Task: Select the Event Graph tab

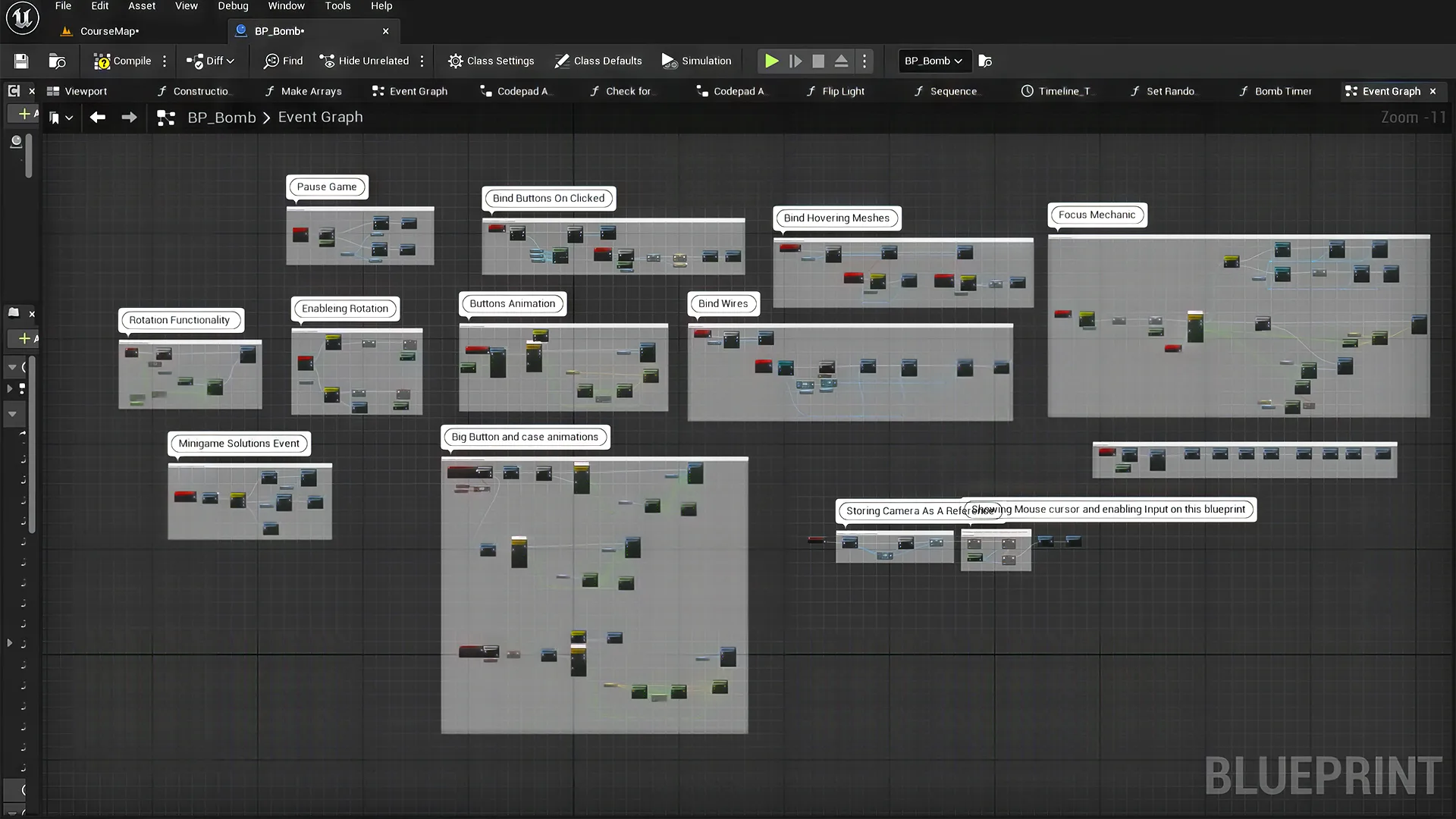Action: (1390, 91)
